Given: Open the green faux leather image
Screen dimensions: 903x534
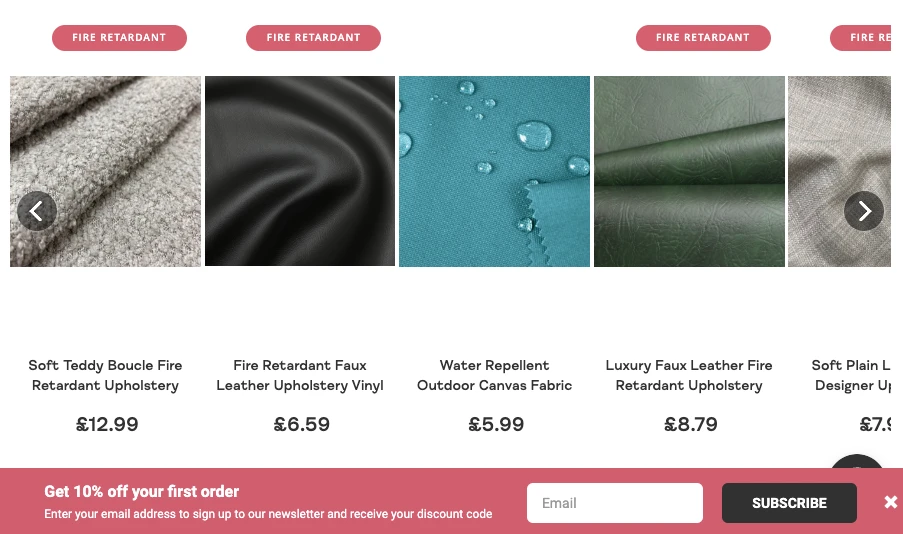Looking at the screenshot, I should click(689, 171).
